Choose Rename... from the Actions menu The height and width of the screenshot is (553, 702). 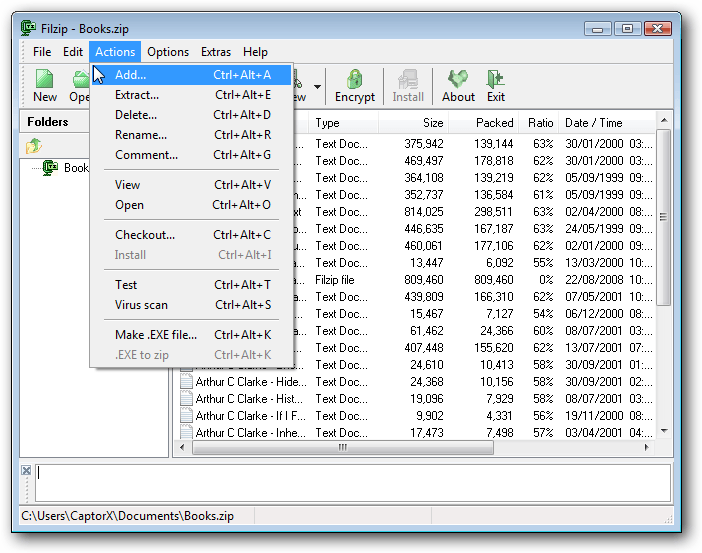pyautogui.click(x=192, y=135)
